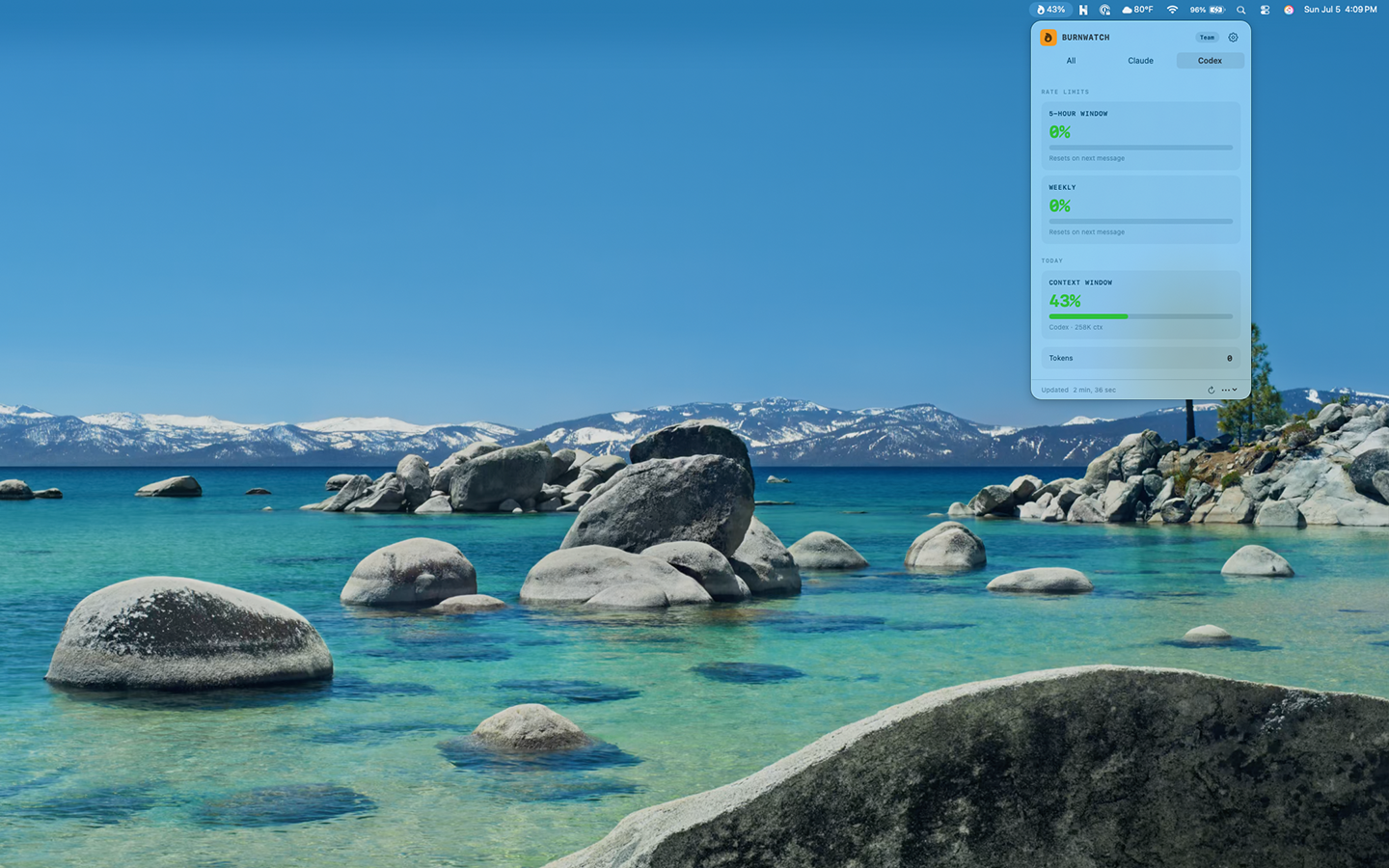Open Spotlight search magnifier icon
Viewport: 1389px width, 868px height.
point(1241,10)
